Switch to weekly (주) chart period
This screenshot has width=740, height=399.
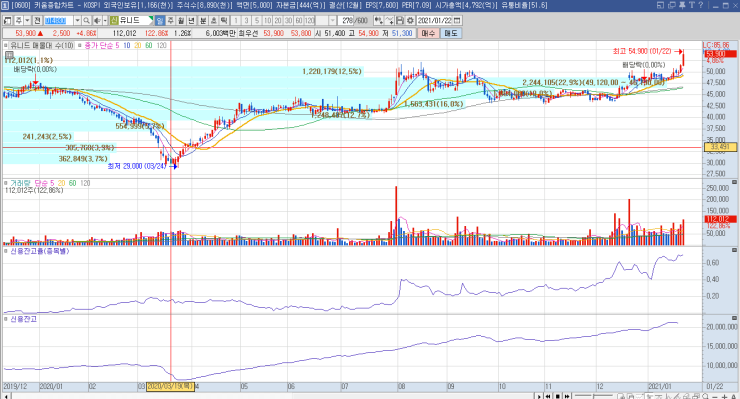[170, 21]
